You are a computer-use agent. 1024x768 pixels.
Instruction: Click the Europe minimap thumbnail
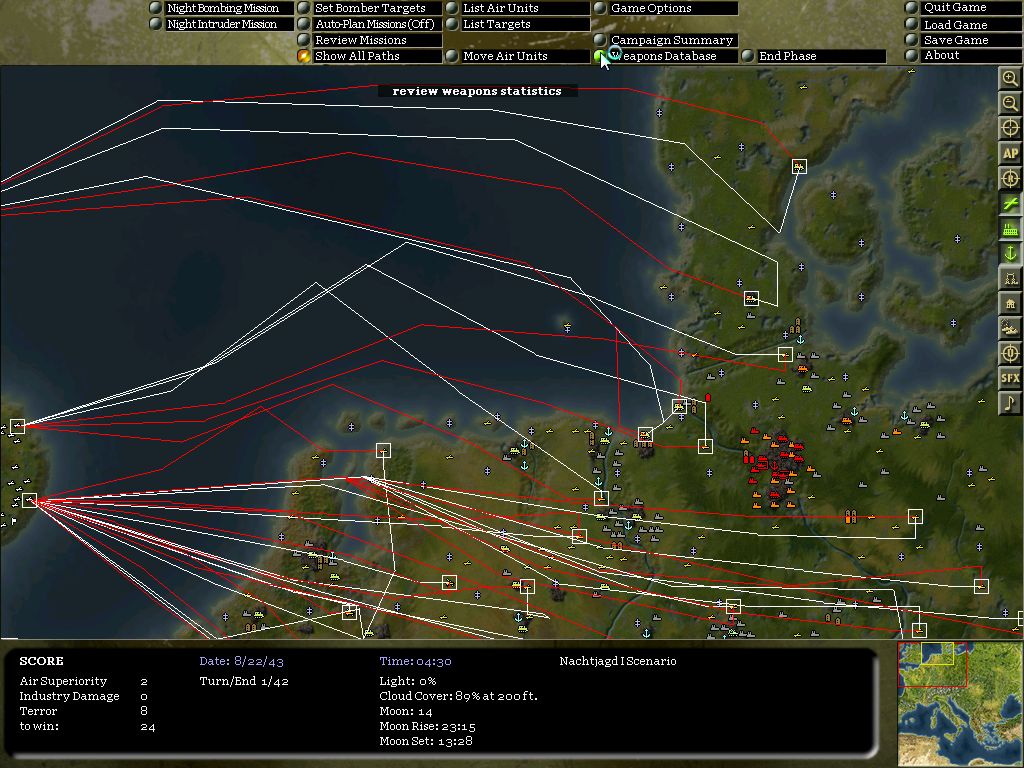961,704
